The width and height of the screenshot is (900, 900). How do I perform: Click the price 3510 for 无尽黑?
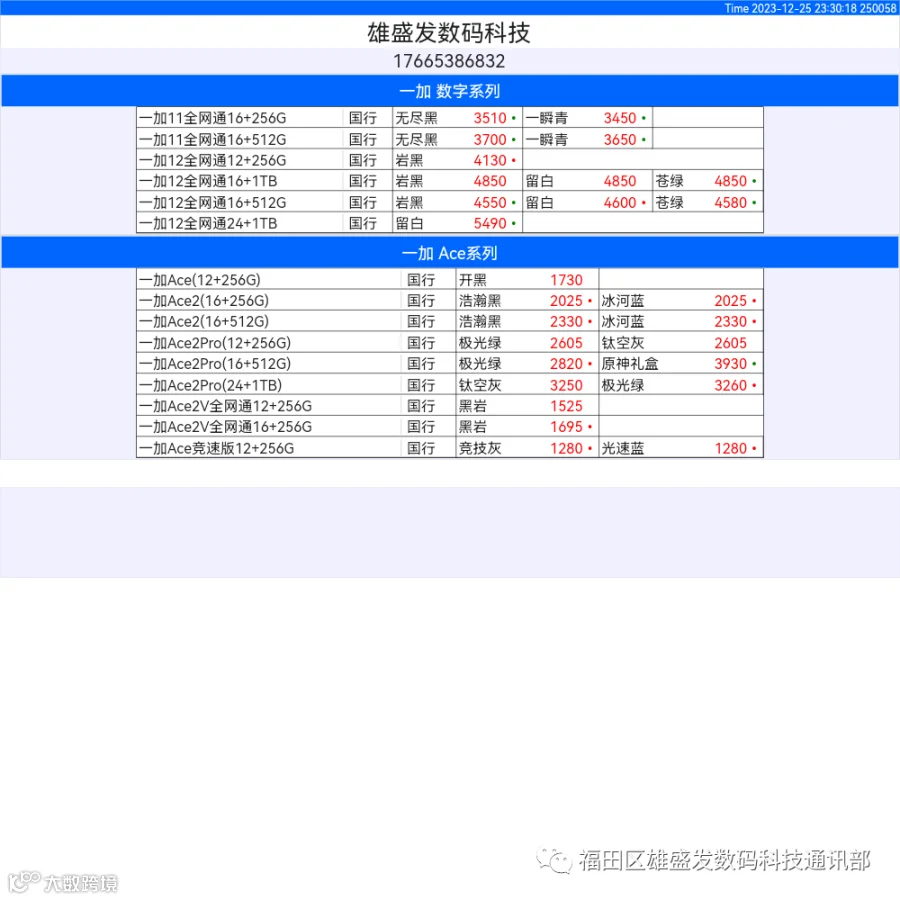(490, 118)
